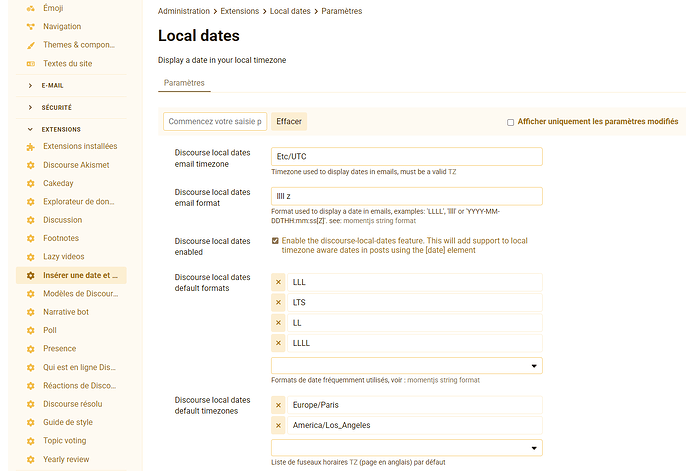Click the Explorateur de données gear icon

click(x=30, y=202)
